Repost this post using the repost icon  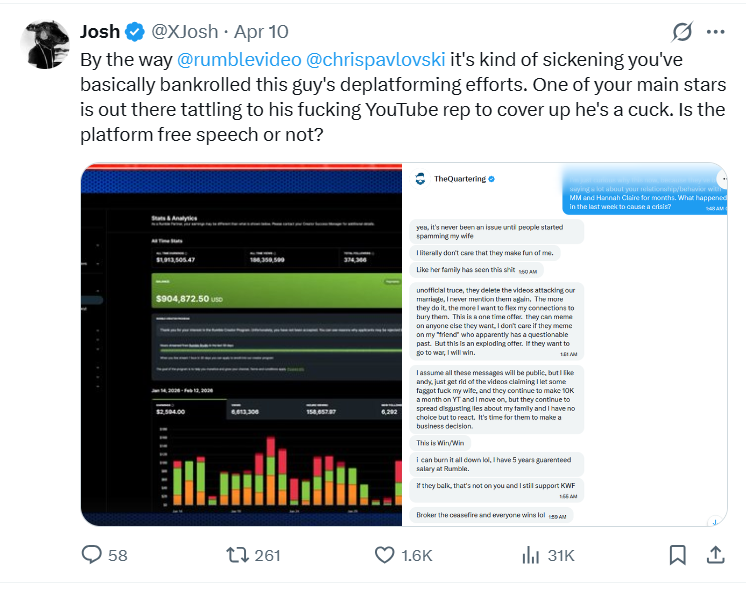(237, 554)
